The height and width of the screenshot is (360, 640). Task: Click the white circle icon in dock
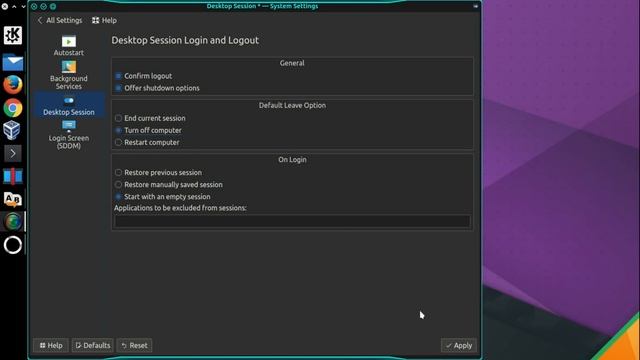pyautogui.click(x=13, y=245)
